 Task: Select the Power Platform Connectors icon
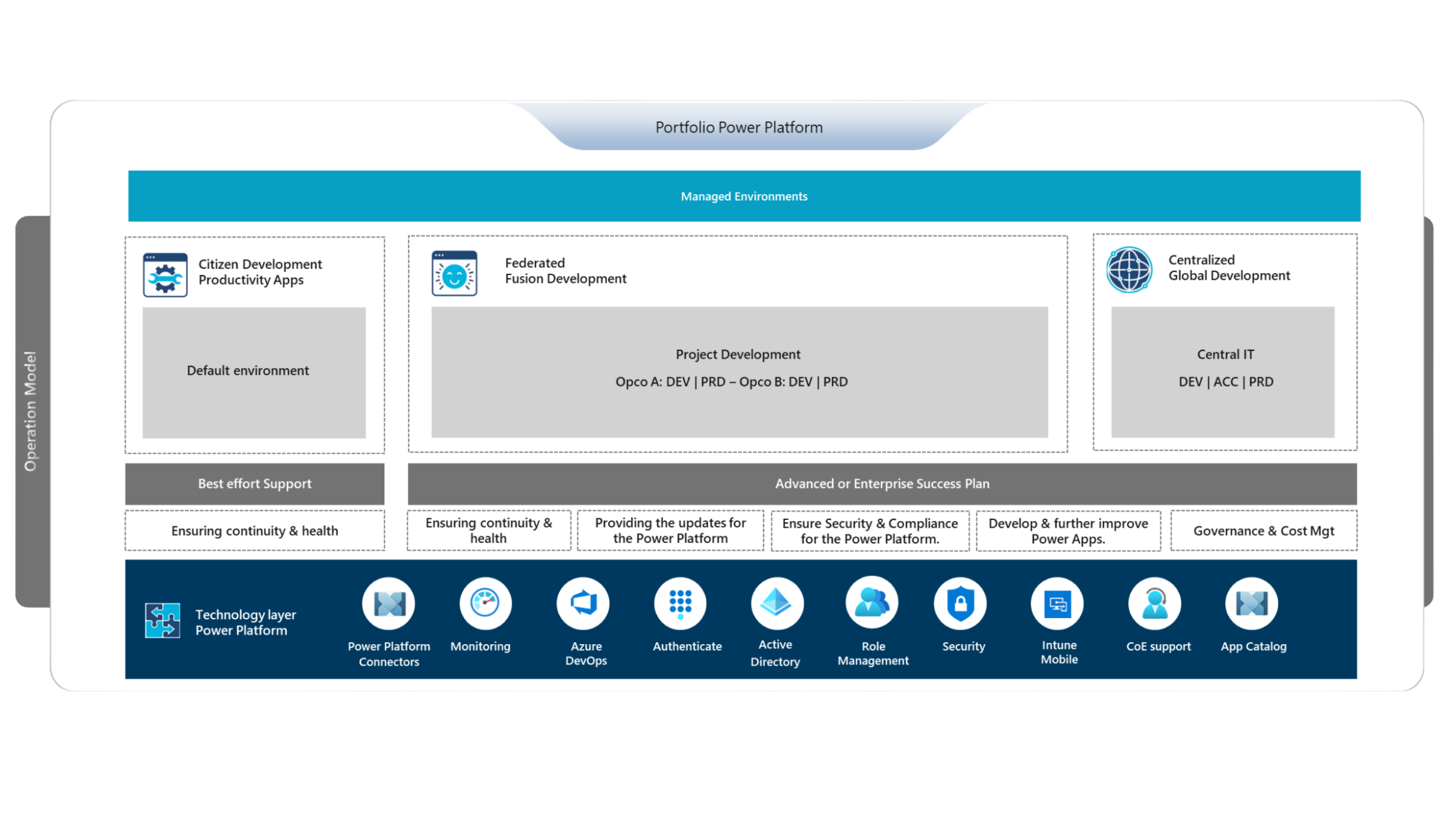click(389, 603)
